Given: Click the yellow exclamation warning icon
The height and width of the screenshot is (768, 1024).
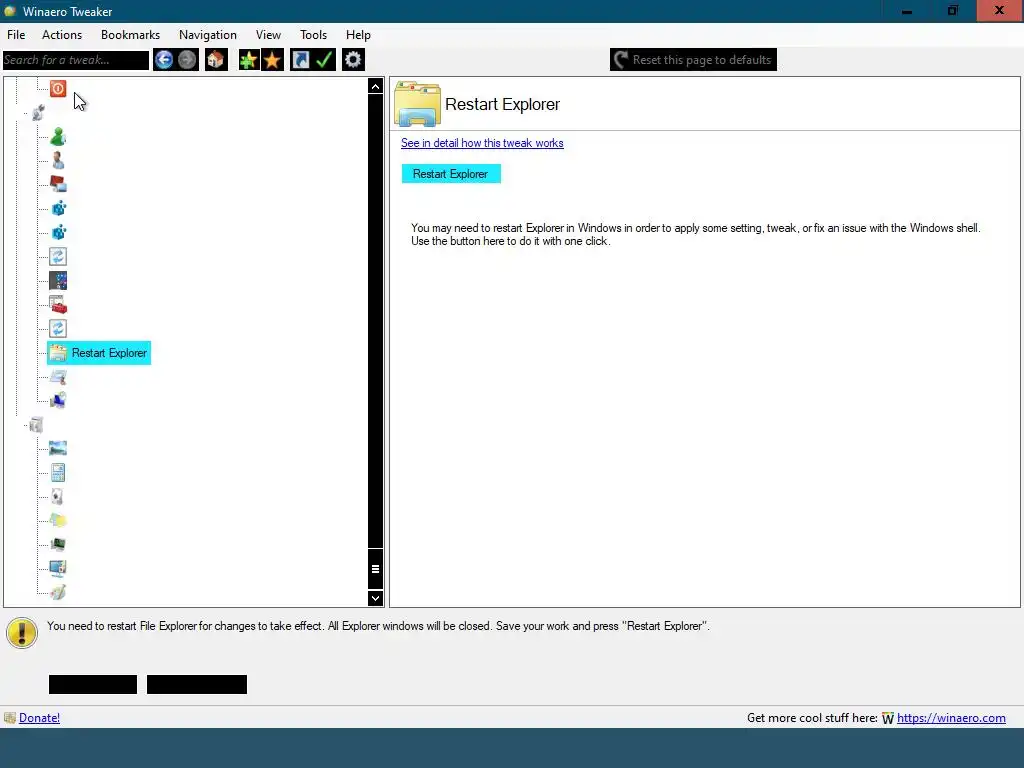Looking at the screenshot, I should coord(22,633).
